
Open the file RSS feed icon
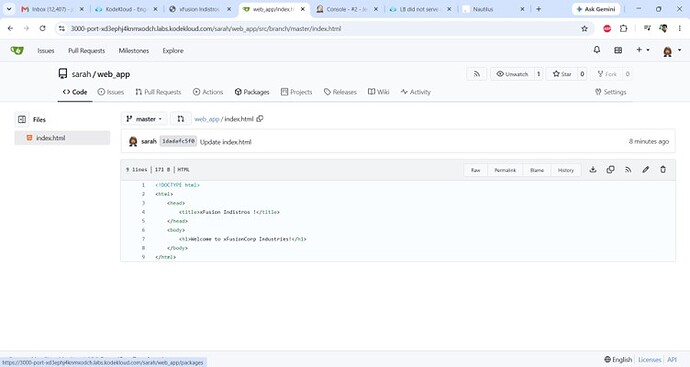click(628, 169)
